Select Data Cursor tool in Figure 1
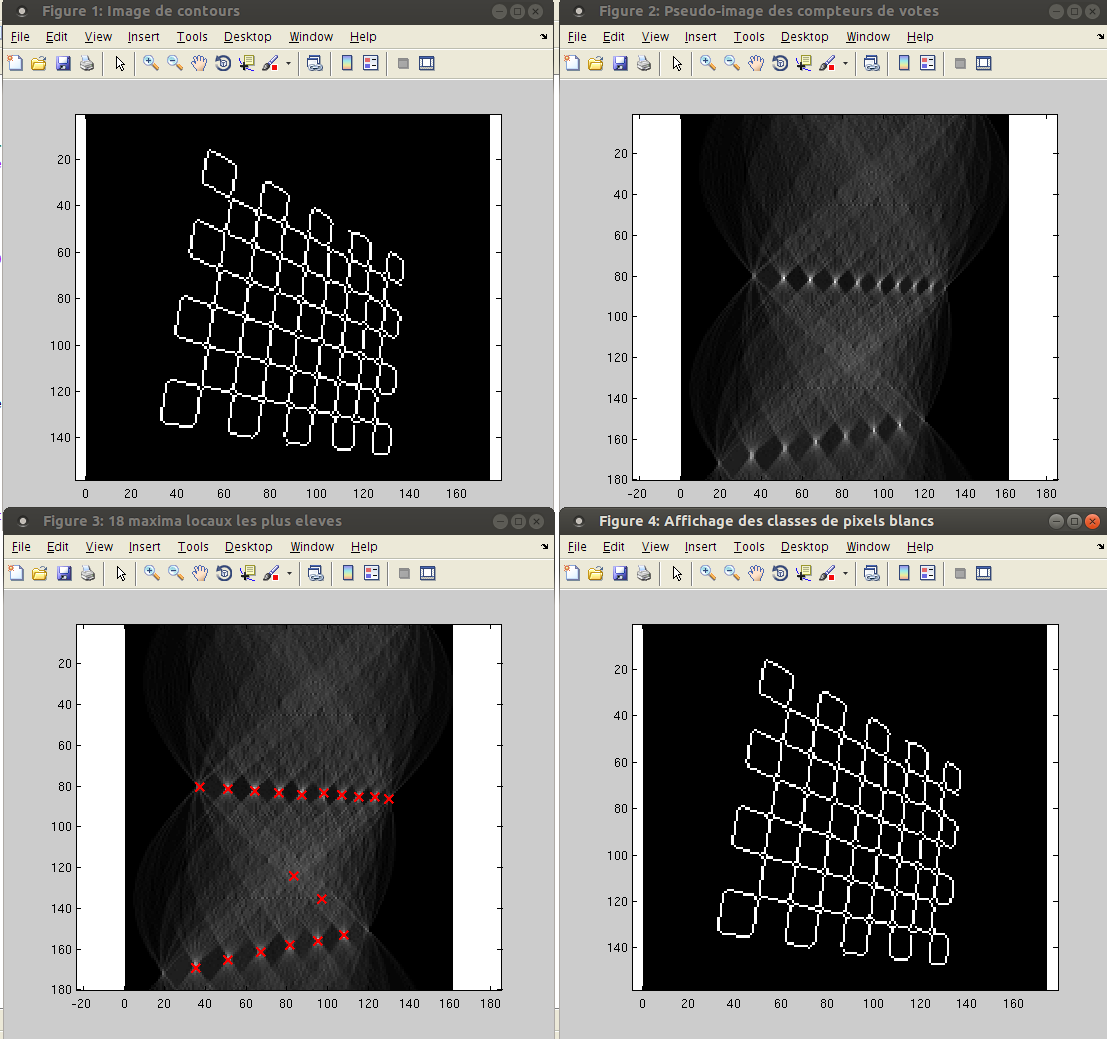Screen dimensions: 1107x1039 point(246,63)
